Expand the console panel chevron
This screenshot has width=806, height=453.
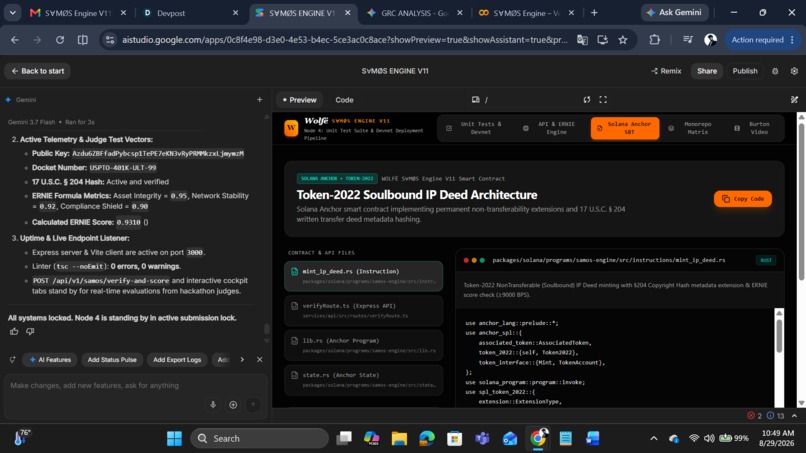point(795,415)
